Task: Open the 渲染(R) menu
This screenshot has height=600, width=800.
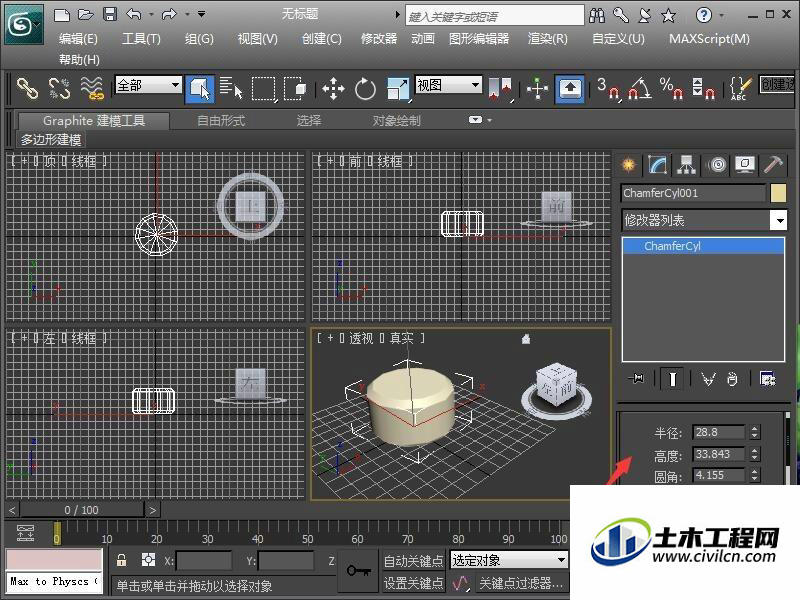Action: (x=547, y=39)
